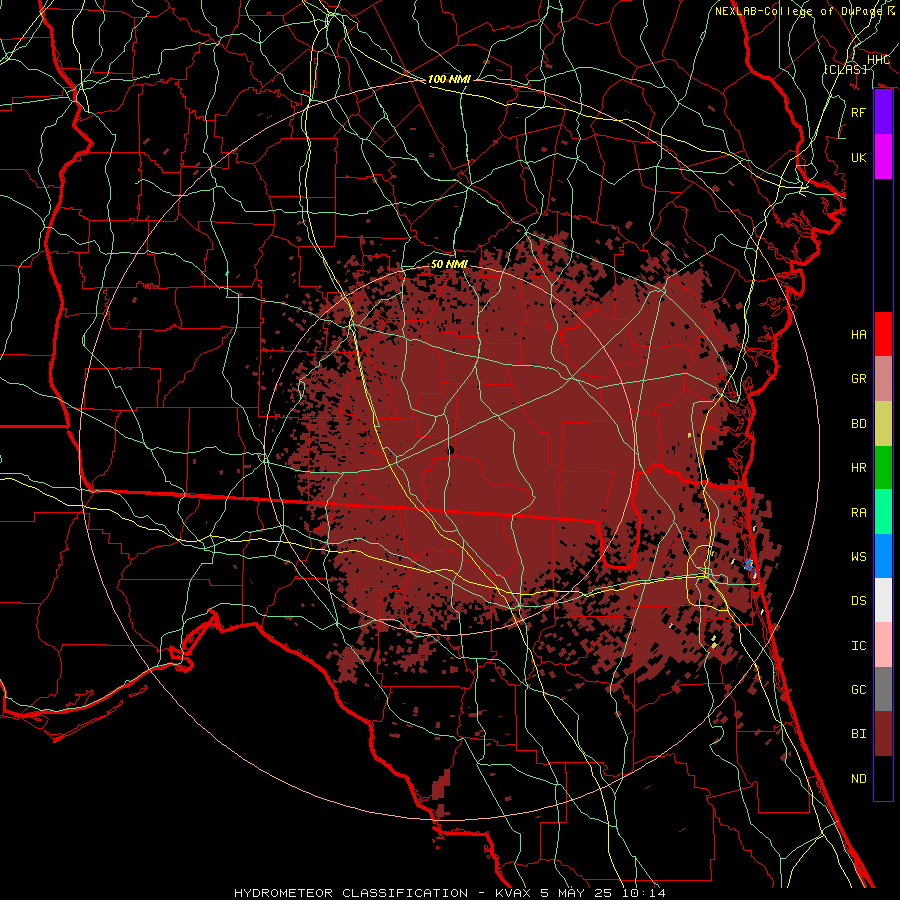The width and height of the screenshot is (900, 900).
Task: Click the RA legend label
Action: point(859,513)
